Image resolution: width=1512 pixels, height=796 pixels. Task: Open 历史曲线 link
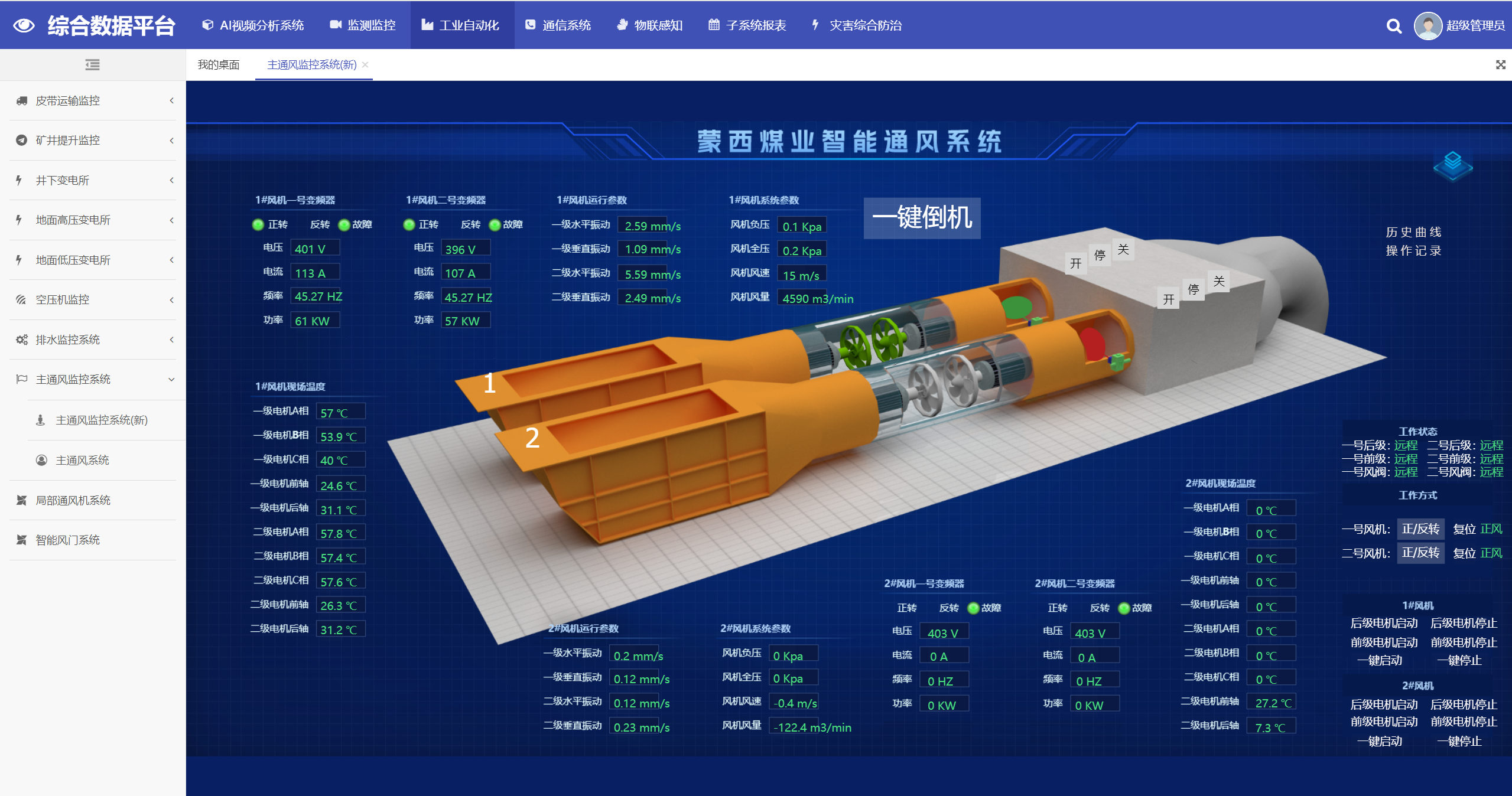[x=1413, y=232]
